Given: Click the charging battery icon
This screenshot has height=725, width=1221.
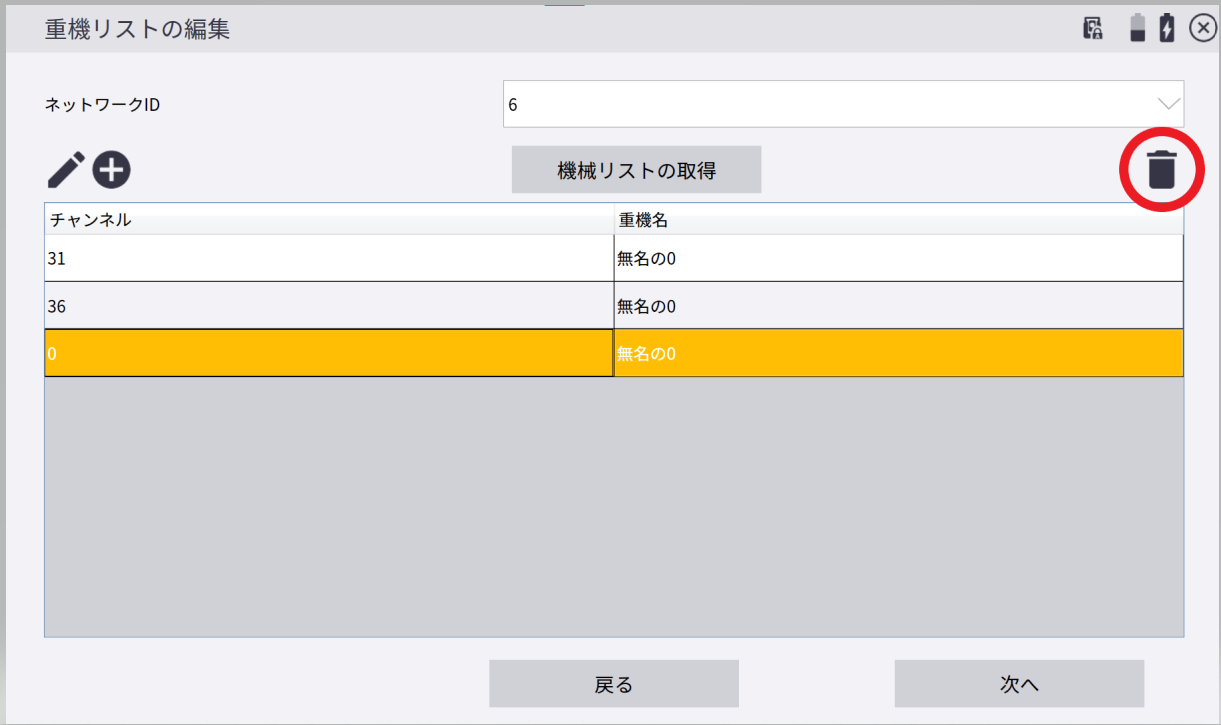Looking at the screenshot, I should [x=1167, y=28].
